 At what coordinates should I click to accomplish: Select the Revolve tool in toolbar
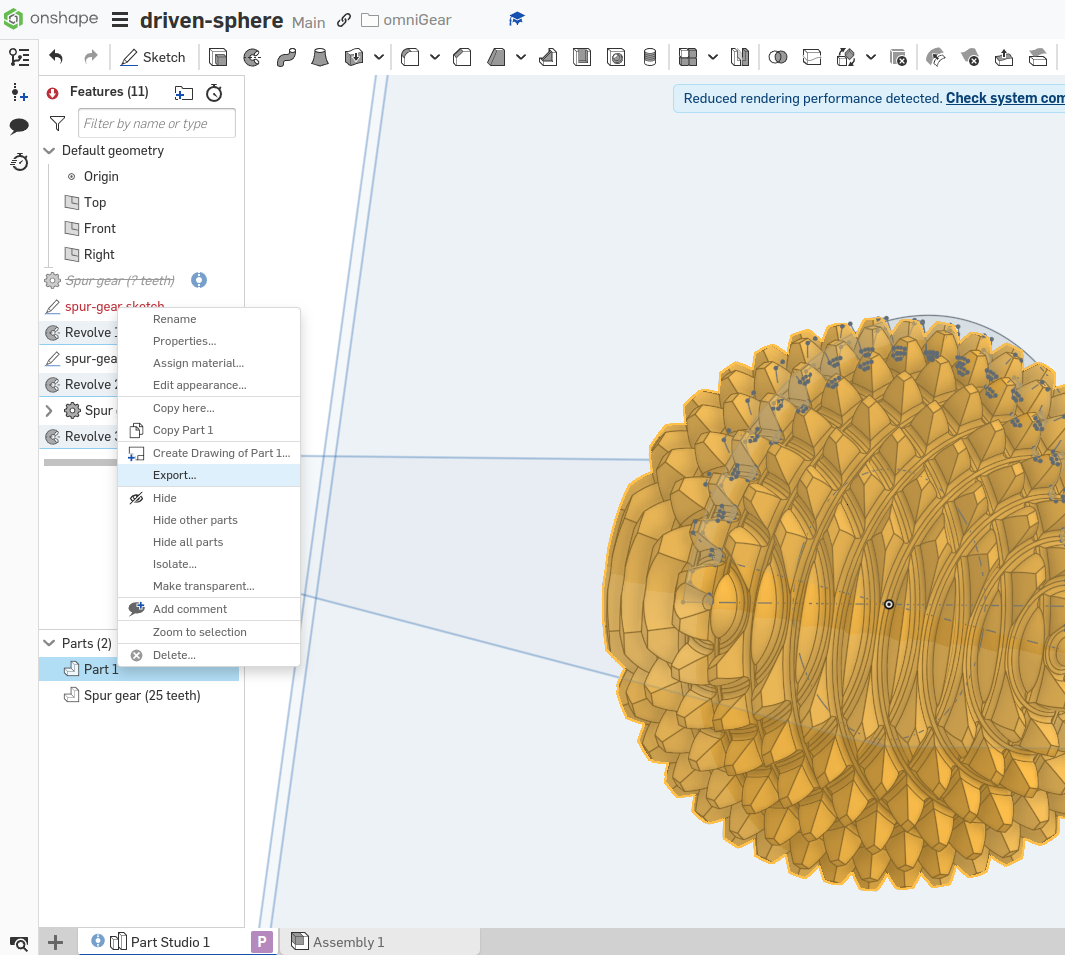(252, 58)
